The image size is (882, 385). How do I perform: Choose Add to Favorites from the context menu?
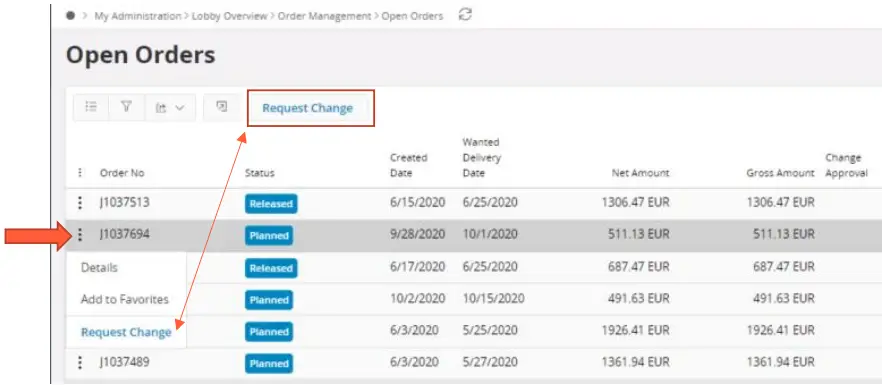(125, 299)
